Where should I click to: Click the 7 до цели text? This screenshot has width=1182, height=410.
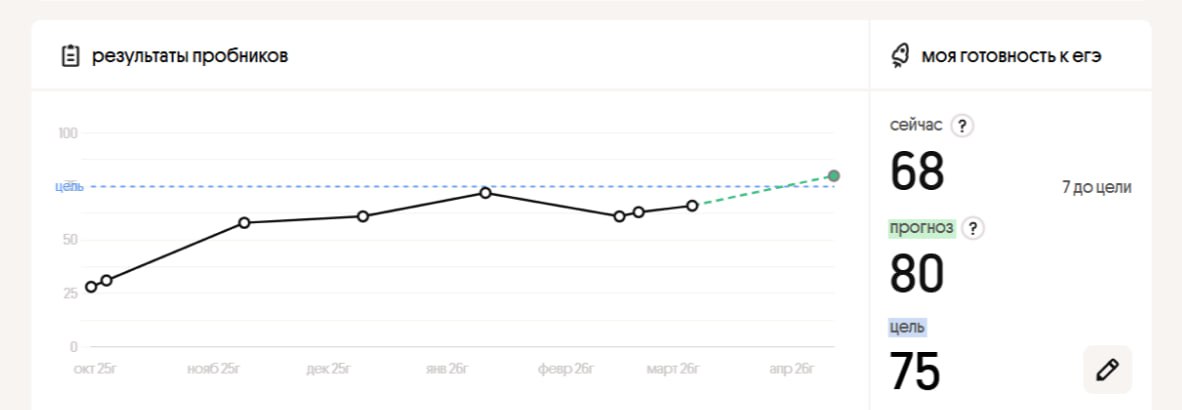coord(1097,187)
